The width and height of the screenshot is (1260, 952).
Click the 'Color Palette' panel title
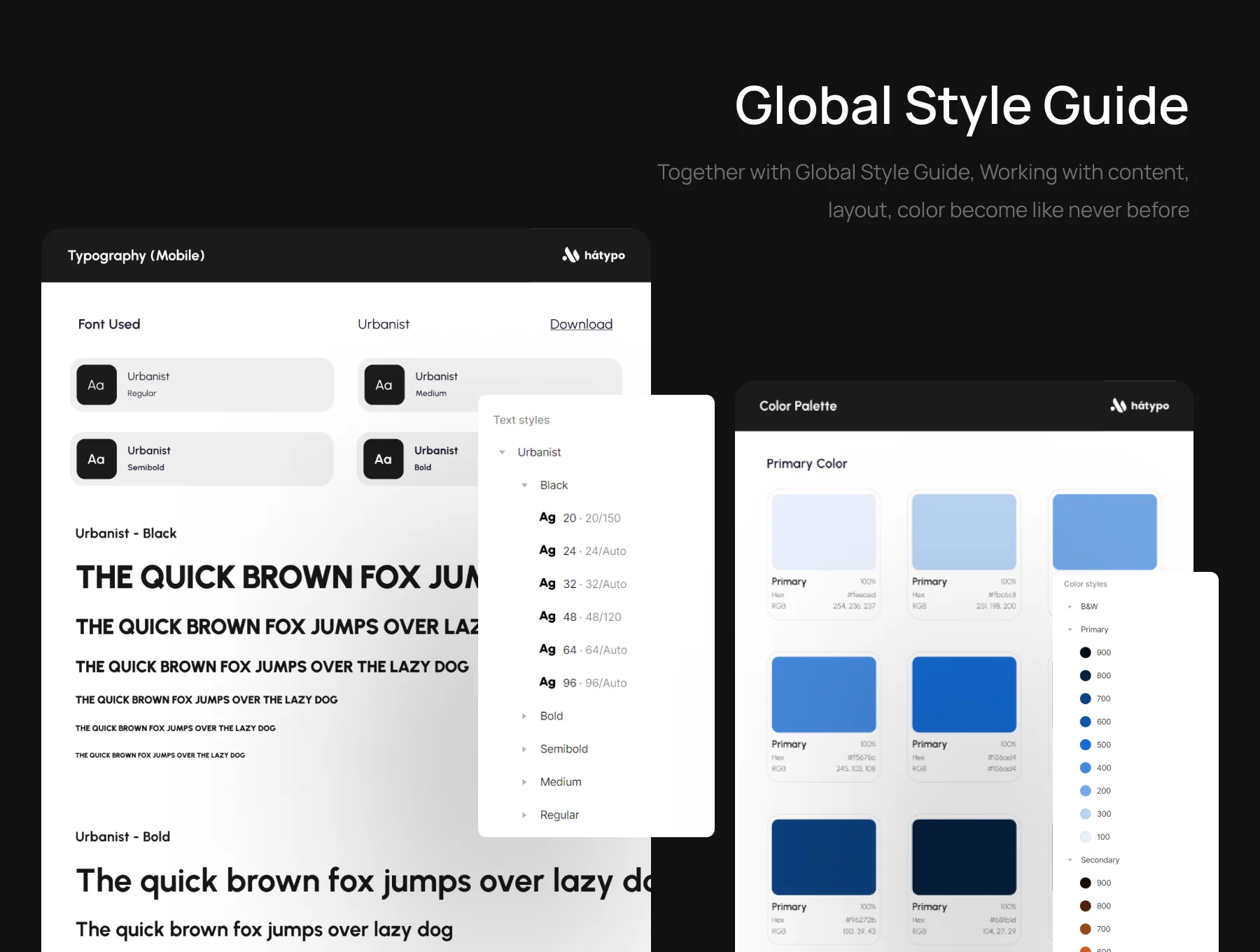[798, 406]
